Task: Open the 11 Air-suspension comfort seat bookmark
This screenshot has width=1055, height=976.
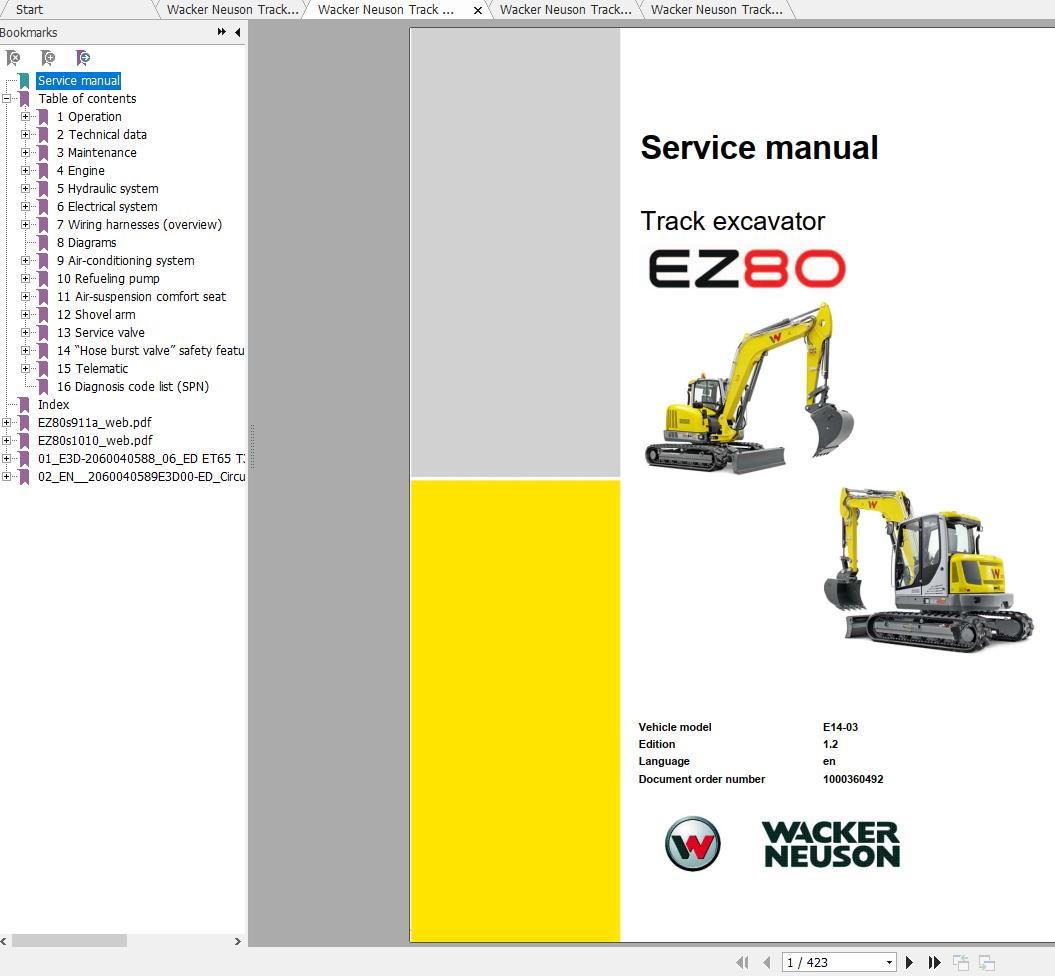Action: pyautogui.click(x=141, y=297)
